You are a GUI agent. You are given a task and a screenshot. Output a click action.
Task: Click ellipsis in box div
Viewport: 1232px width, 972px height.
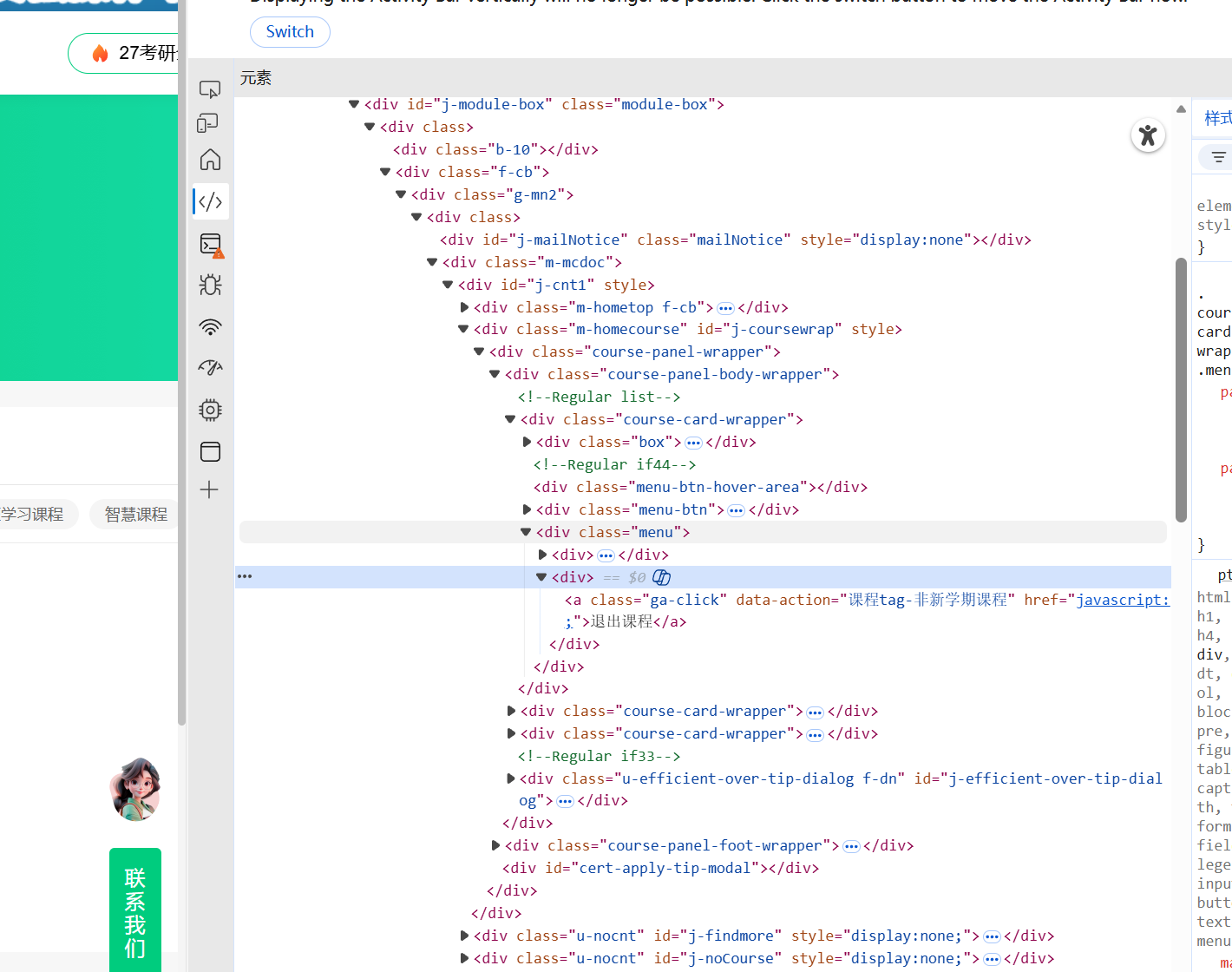[693, 443]
